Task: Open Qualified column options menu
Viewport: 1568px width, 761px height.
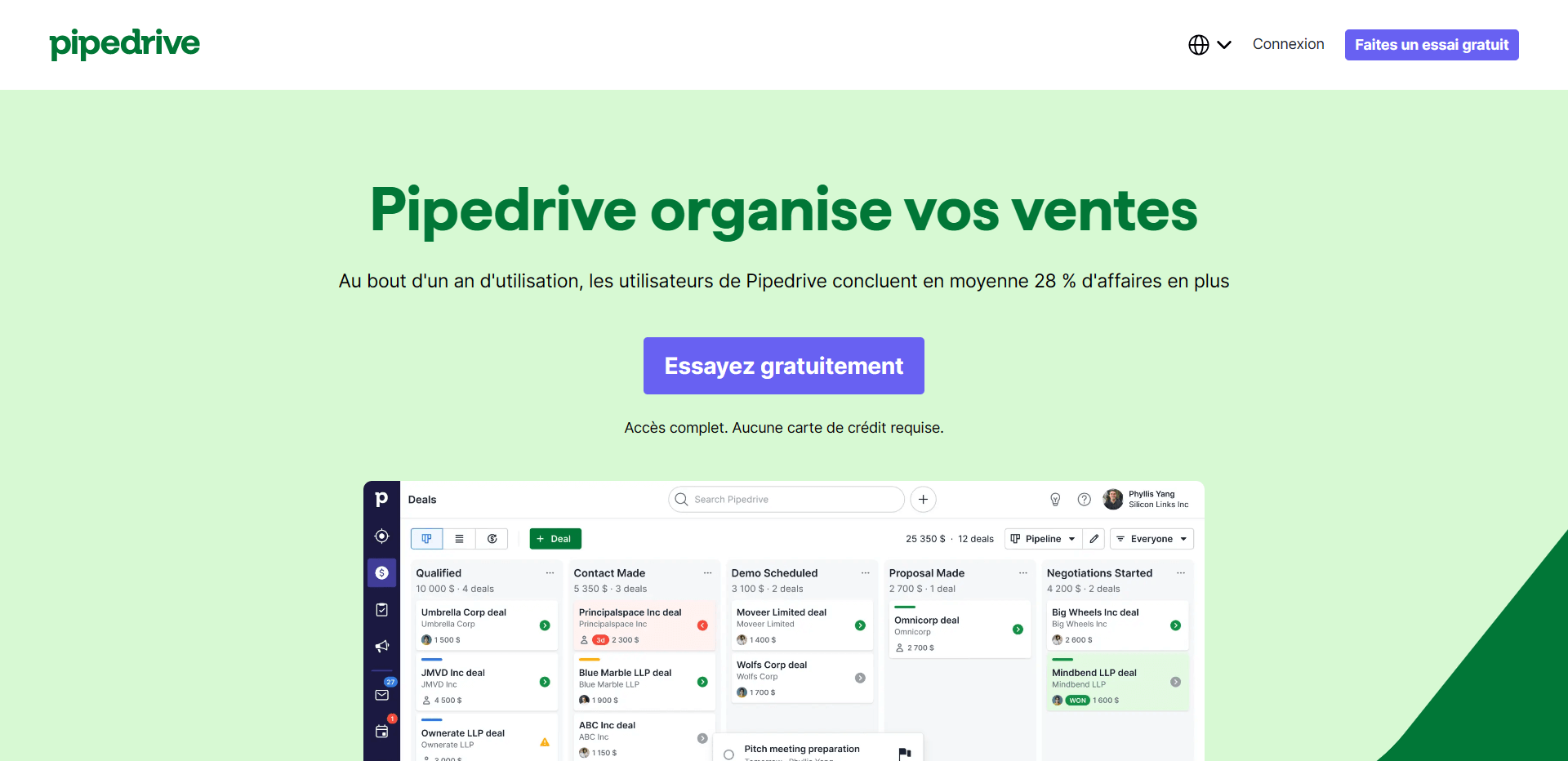Action: [x=550, y=573]
